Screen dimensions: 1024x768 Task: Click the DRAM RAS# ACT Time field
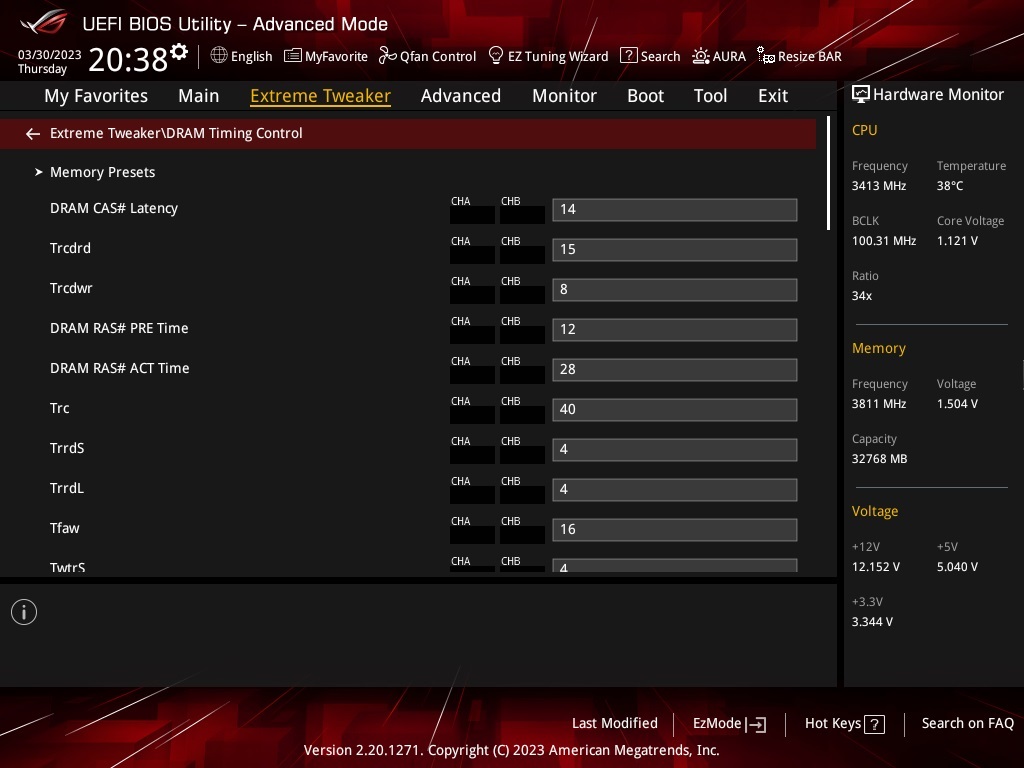point(675,370)
